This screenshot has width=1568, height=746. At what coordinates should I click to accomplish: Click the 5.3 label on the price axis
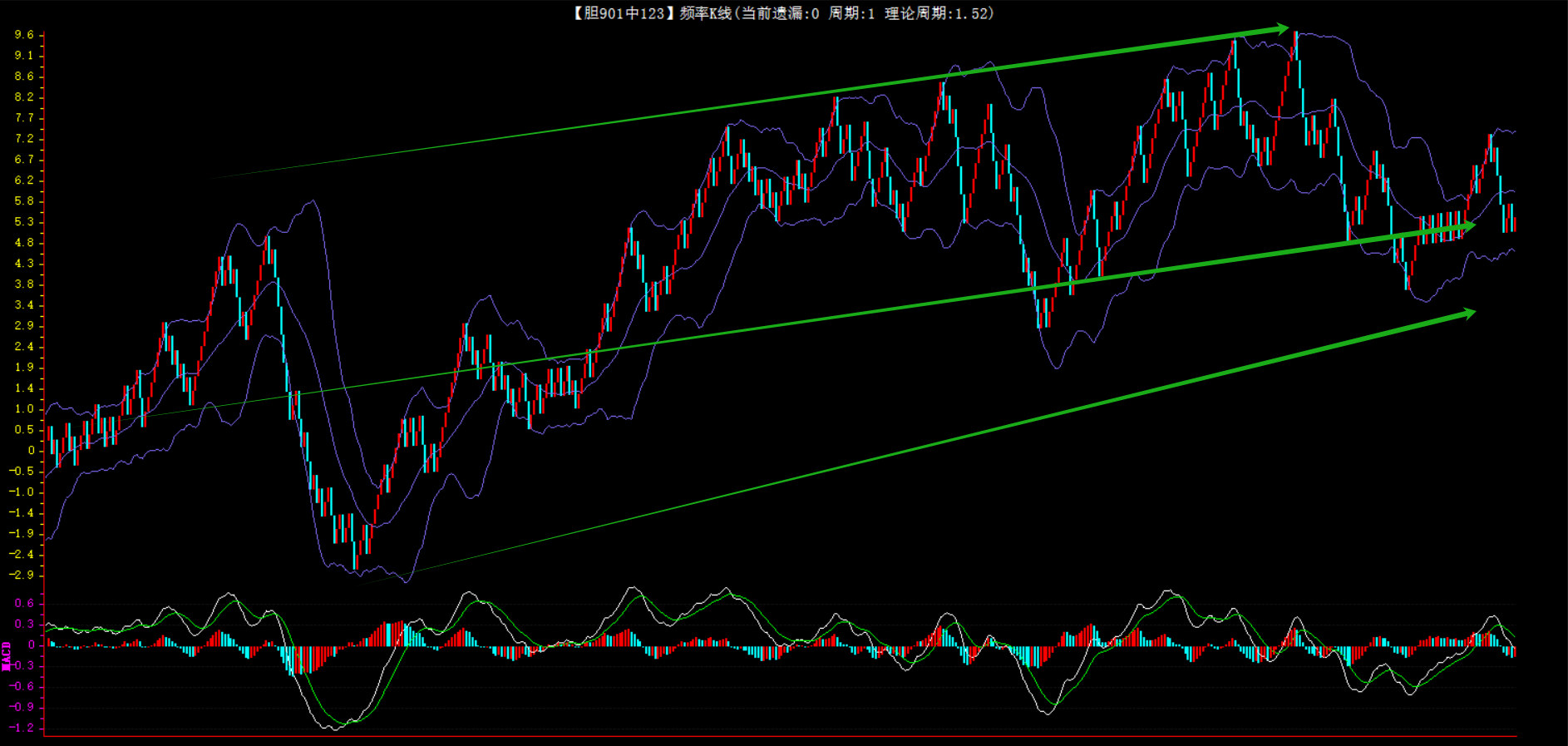click(24, 222)
